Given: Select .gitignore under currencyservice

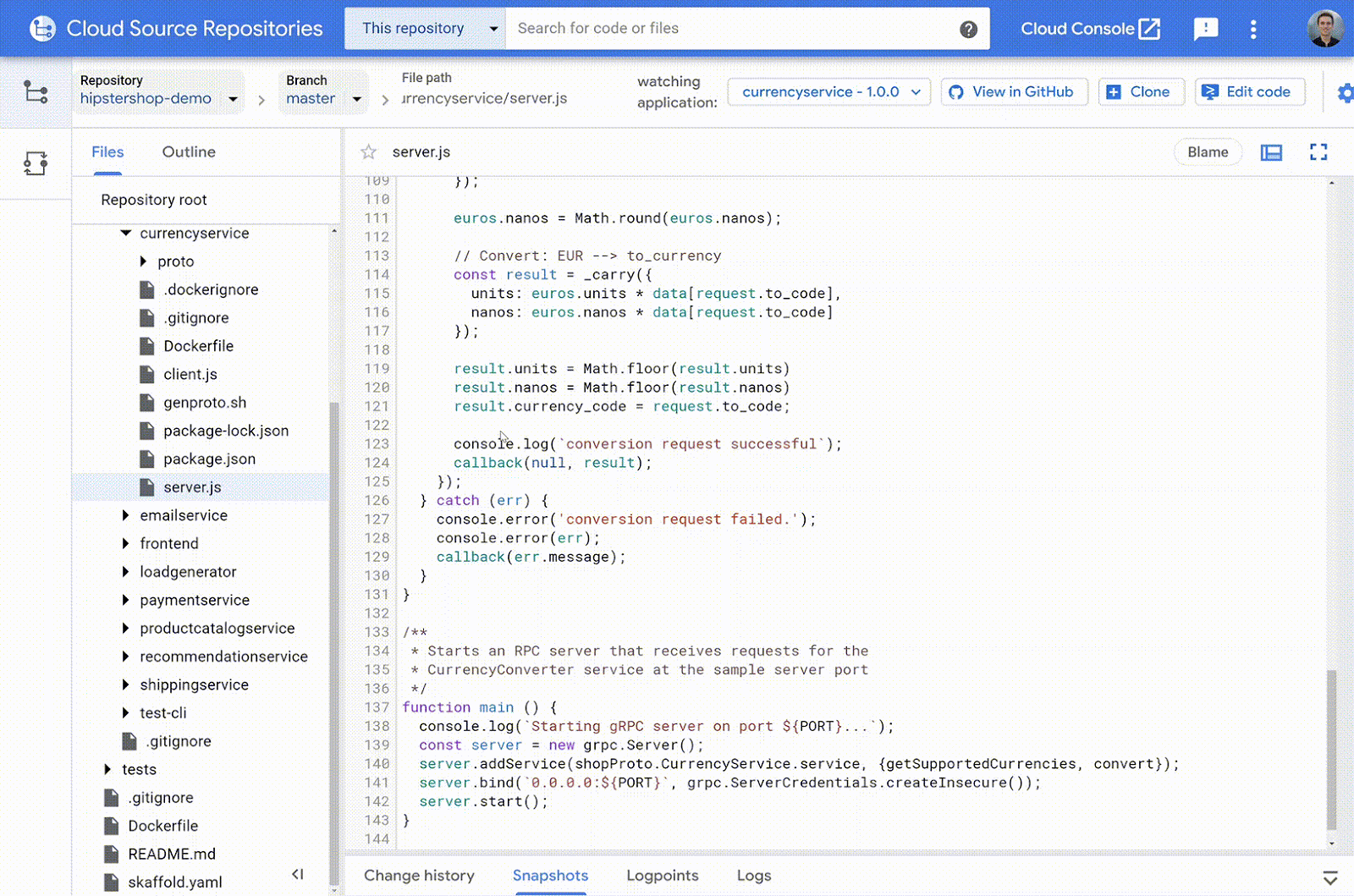Looking at the screenshot, I should click(201, 318).
